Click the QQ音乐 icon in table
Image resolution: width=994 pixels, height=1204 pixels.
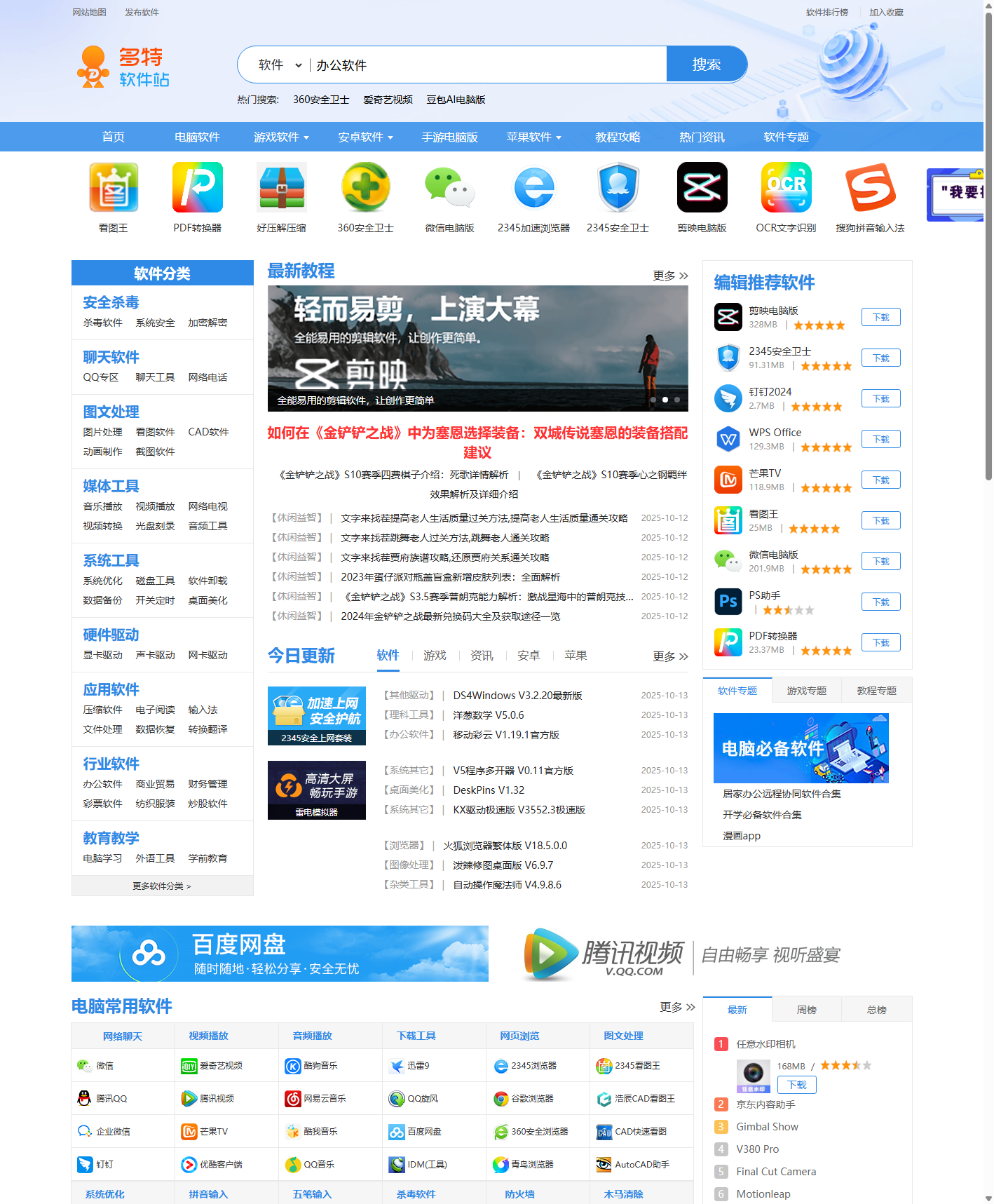[292, 1164]
